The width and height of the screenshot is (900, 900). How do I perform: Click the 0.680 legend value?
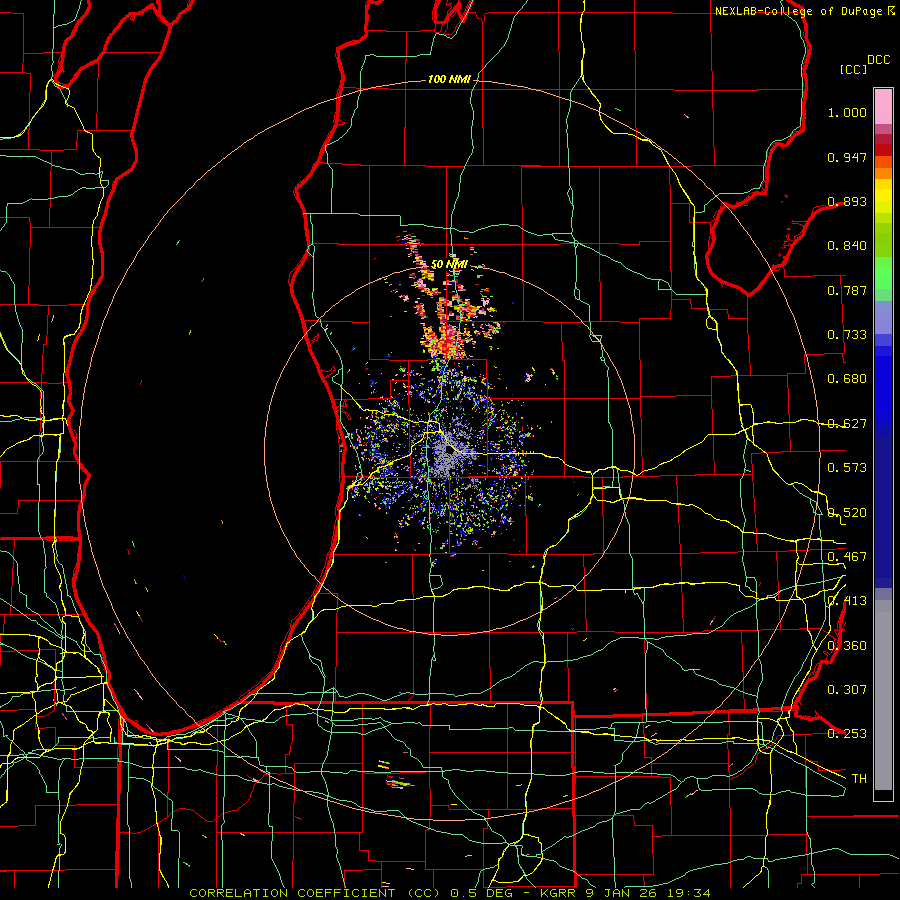(x=847, y=379)
